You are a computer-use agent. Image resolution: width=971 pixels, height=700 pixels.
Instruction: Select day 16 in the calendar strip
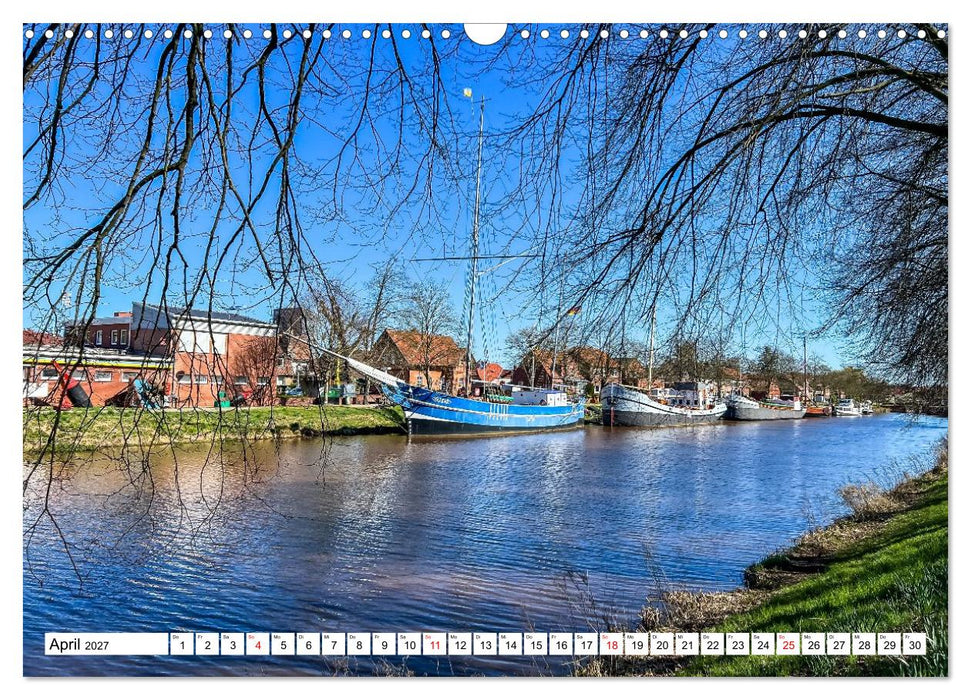[x=561, y=644]
